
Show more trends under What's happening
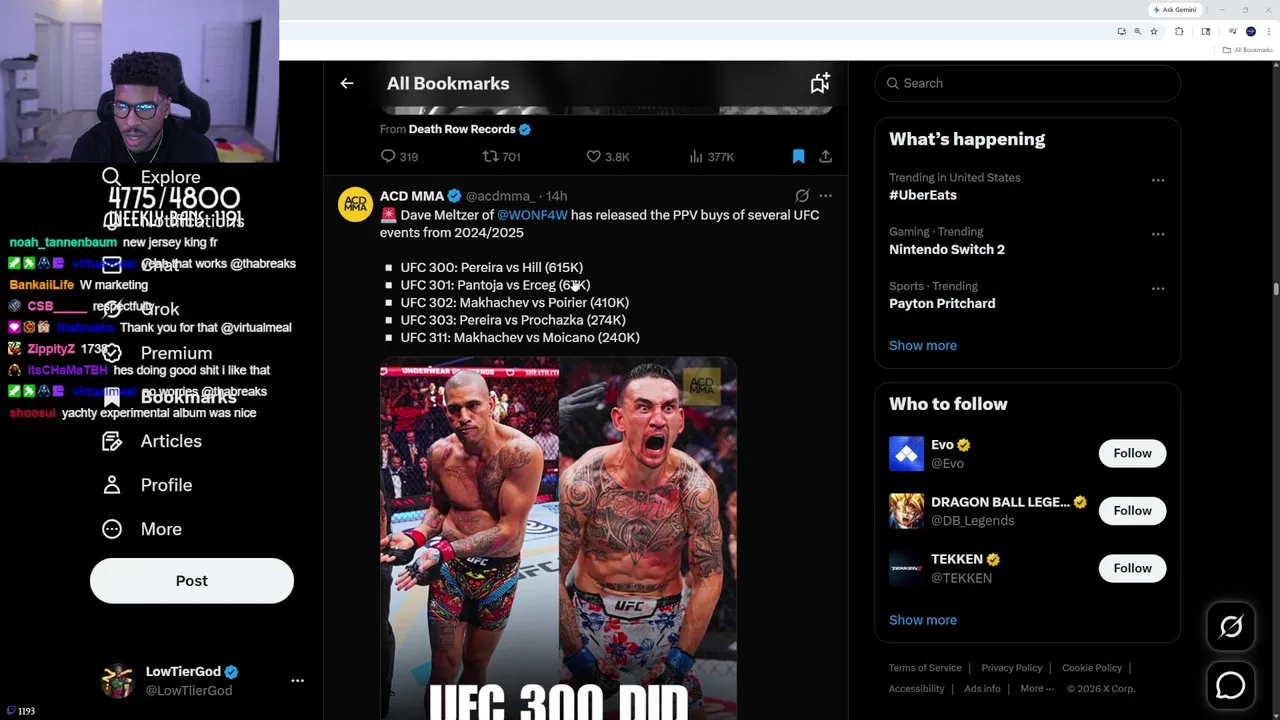pos(923,345)
